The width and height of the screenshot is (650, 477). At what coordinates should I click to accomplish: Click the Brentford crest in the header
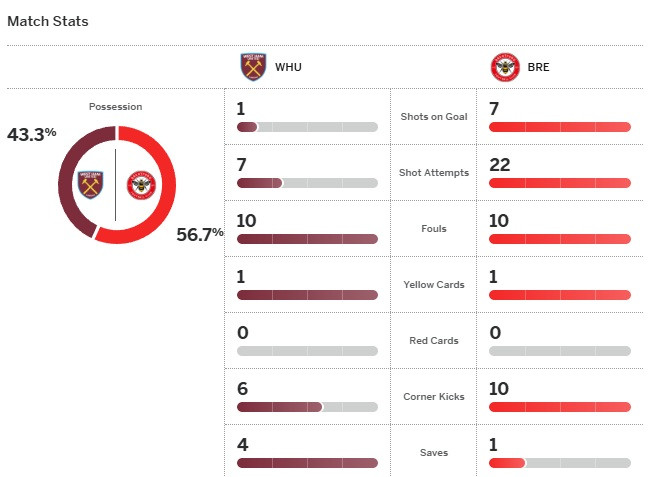click(x=505, y=68)
